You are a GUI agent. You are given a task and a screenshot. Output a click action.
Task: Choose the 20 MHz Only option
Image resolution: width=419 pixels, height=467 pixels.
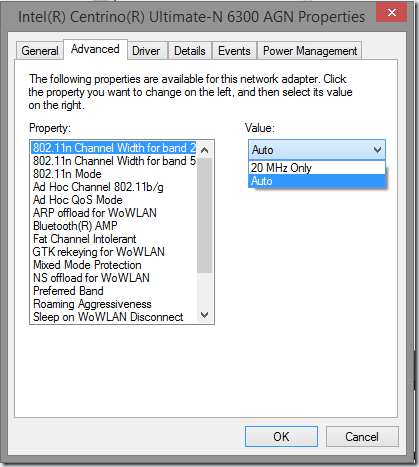click(317, 168)
